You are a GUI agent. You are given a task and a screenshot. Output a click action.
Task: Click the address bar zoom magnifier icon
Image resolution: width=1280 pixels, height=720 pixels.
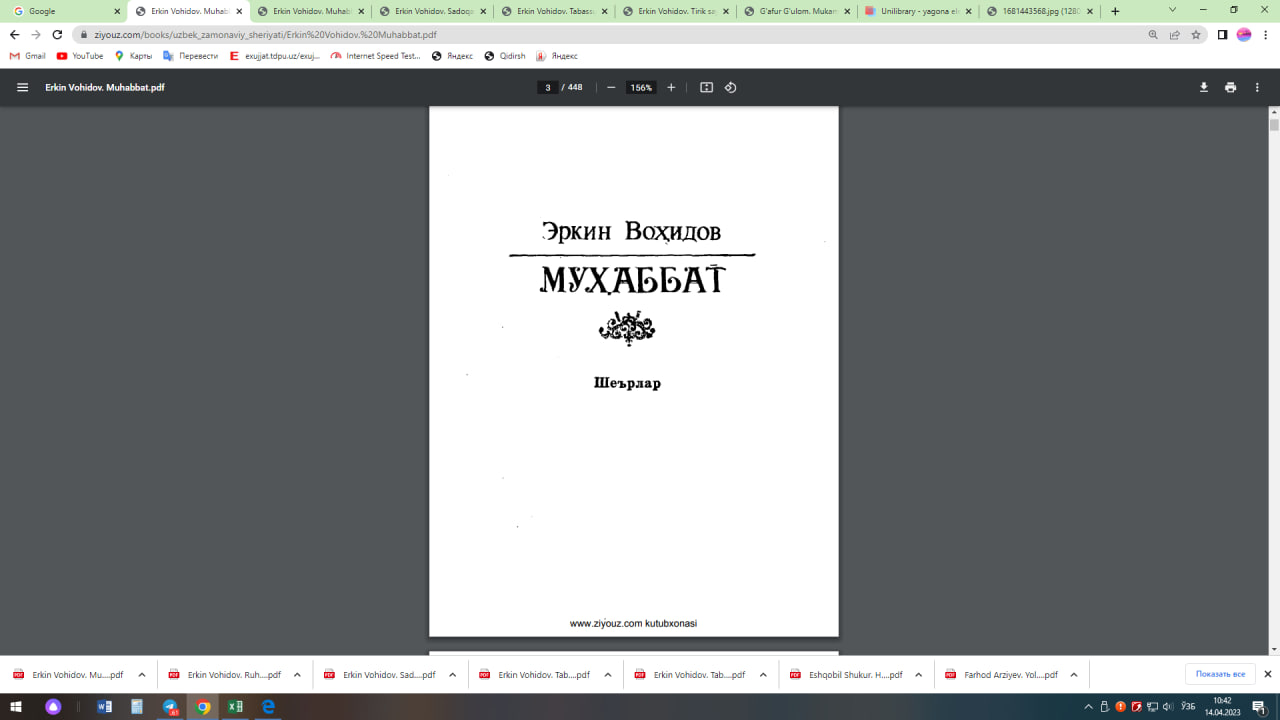pos(1153,34)
